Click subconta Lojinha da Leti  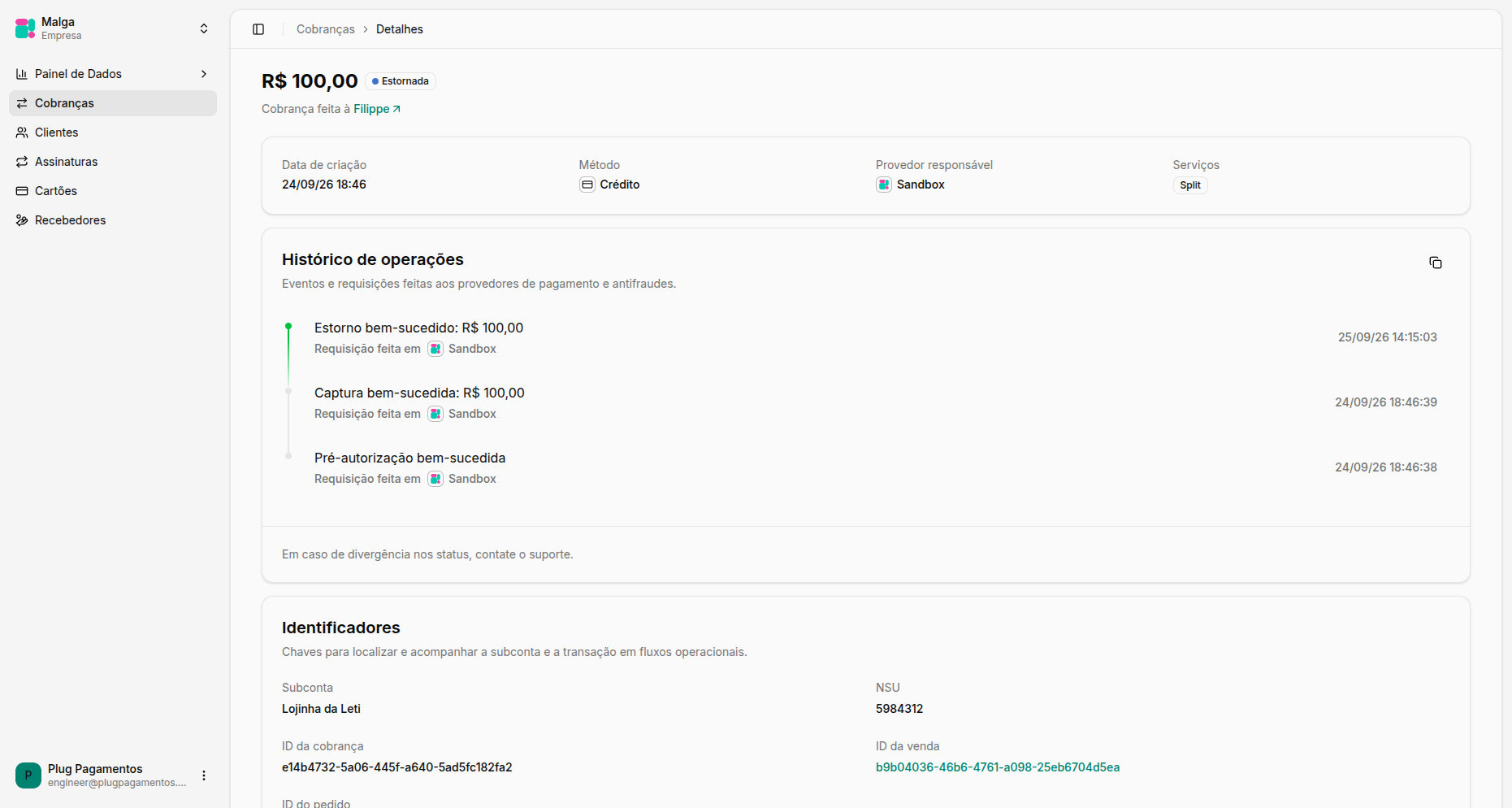pyautogui.click(x=321, y=709)
